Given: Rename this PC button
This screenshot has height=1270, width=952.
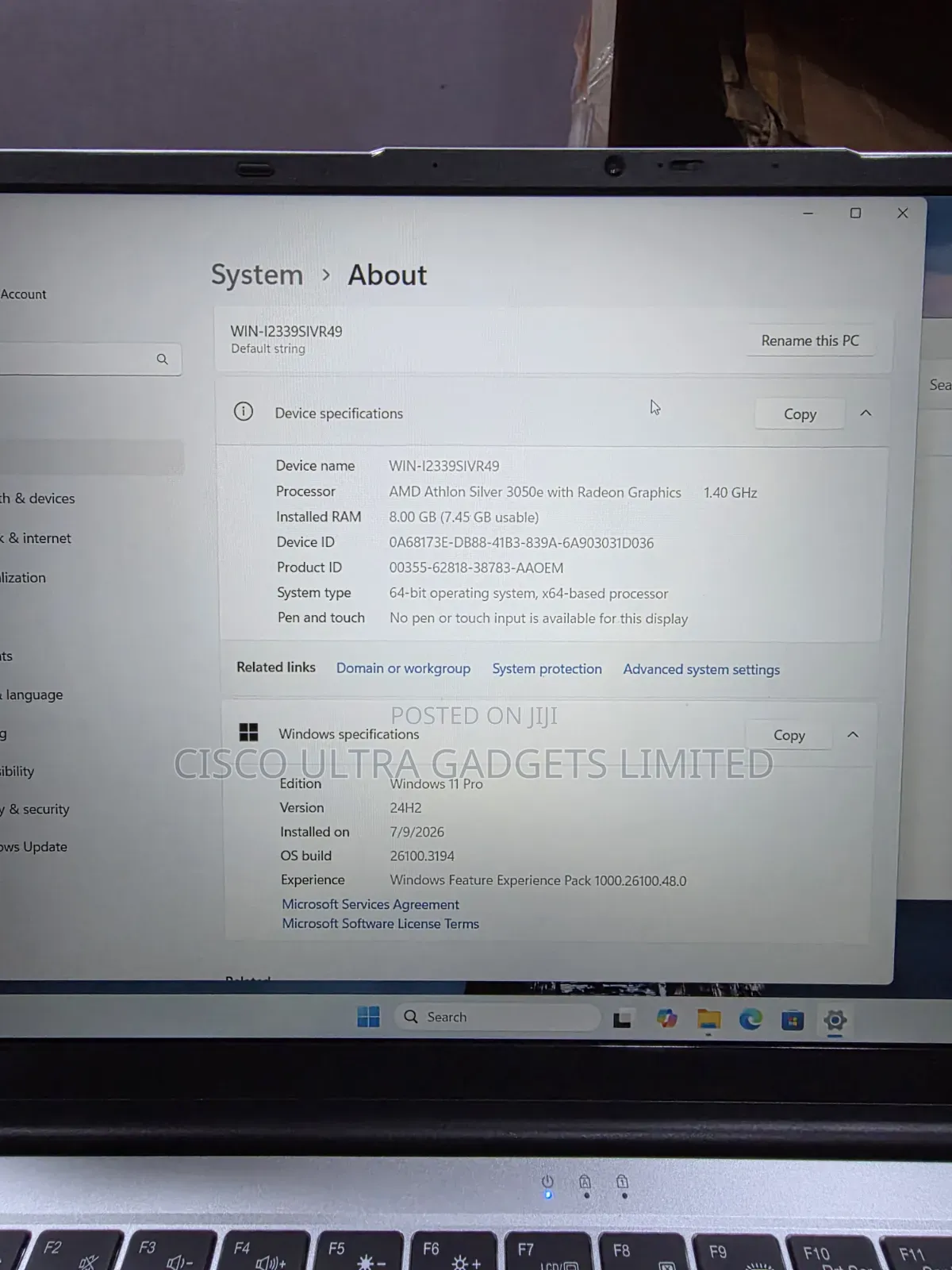Looking at the screenshot, I should [x=810, y=341].
